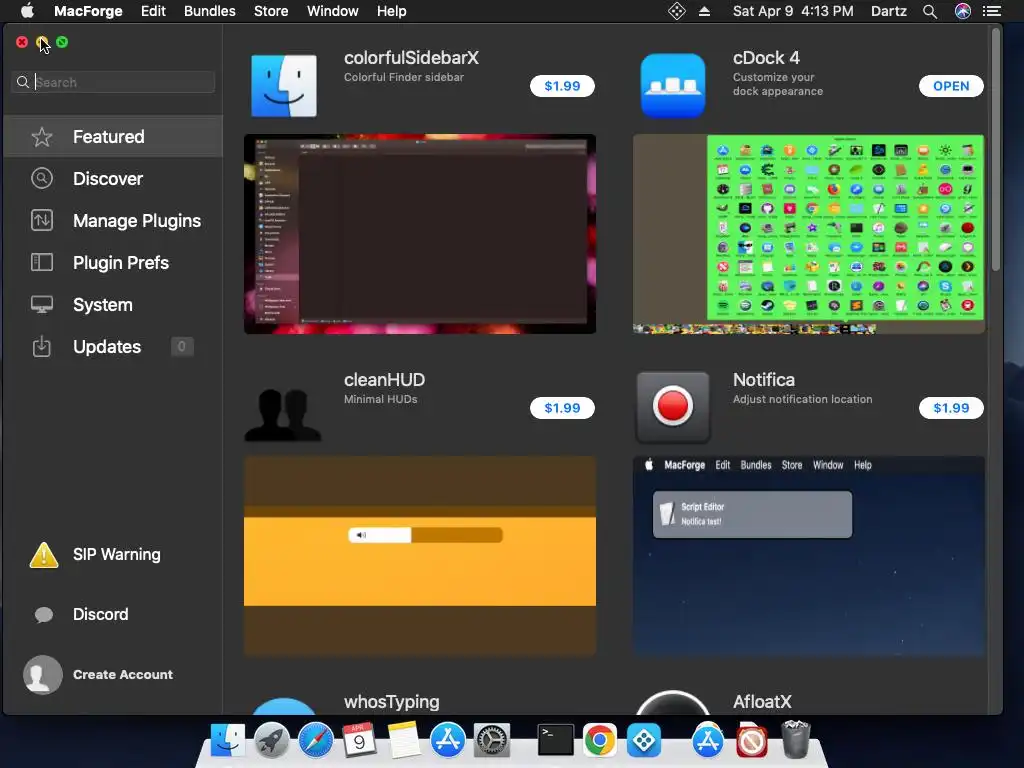Open Trash in the Dock
The width and height of the screenshot is (1024, 768).
[x=795, y=739]
